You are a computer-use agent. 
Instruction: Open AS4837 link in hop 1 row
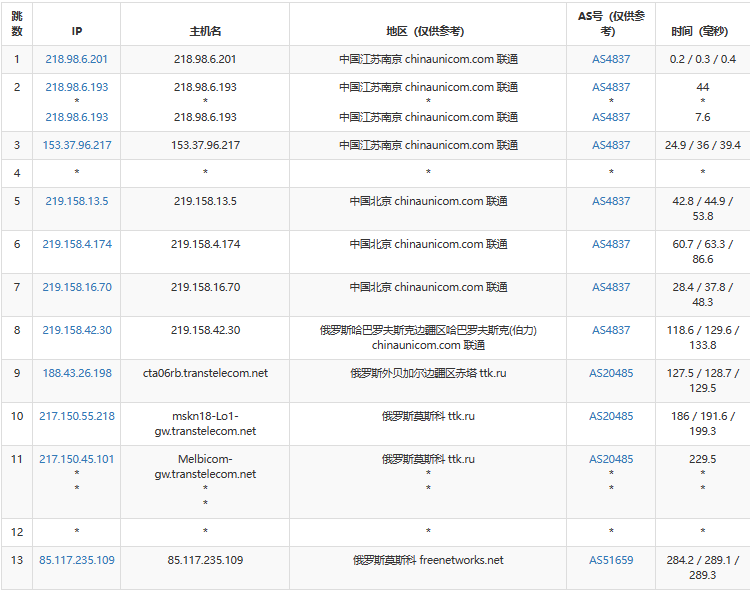[x=611, y=59]
